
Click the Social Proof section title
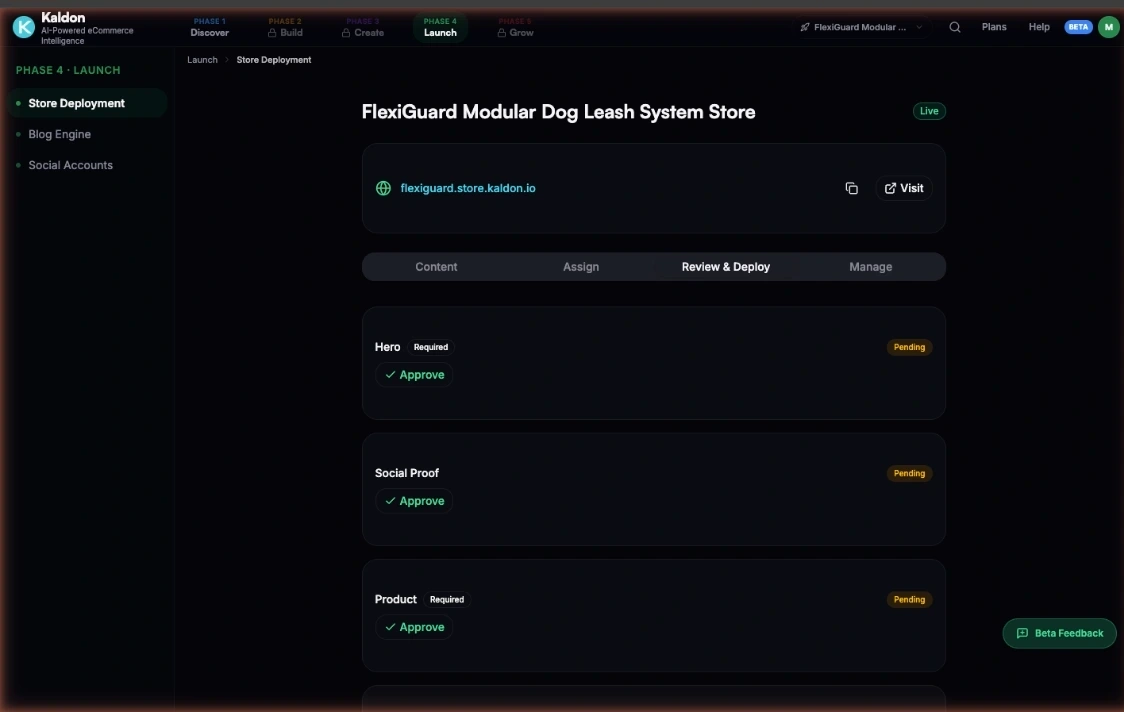click(x=406, y=473)
